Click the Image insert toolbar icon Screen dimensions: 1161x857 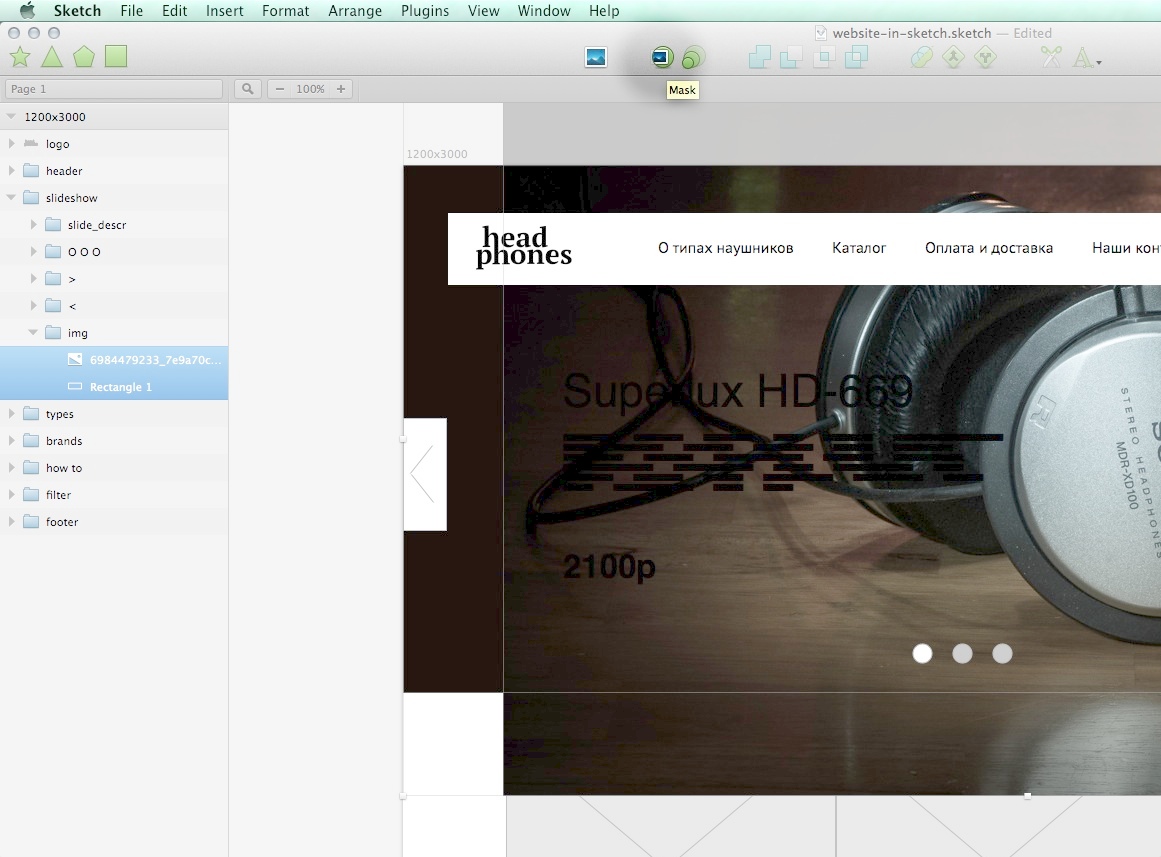coord(596,57)
